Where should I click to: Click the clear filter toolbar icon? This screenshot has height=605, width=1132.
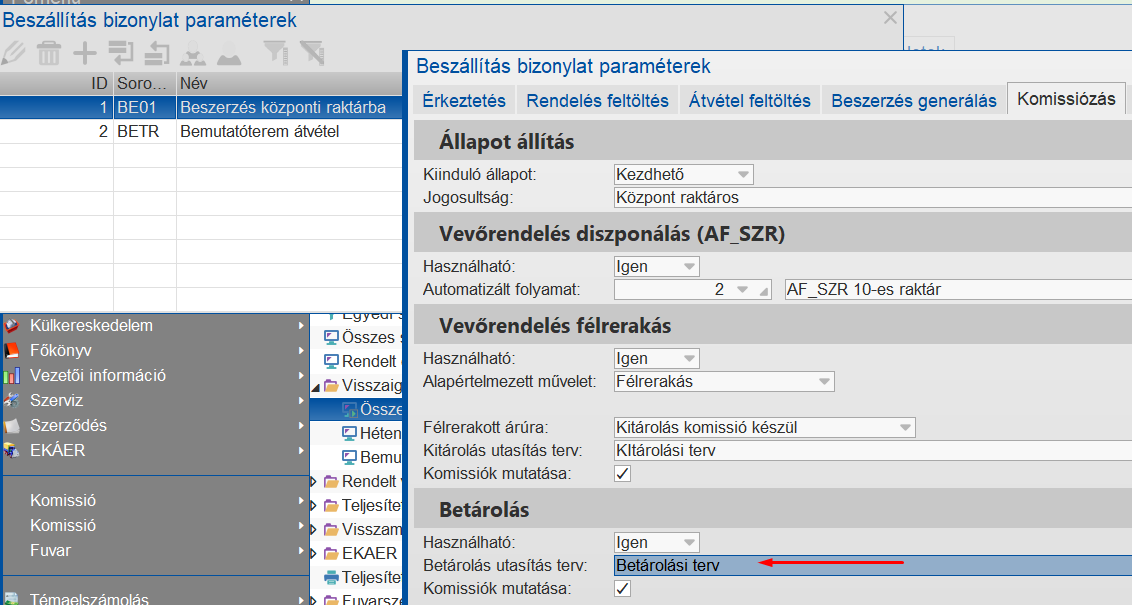(313, 52)
